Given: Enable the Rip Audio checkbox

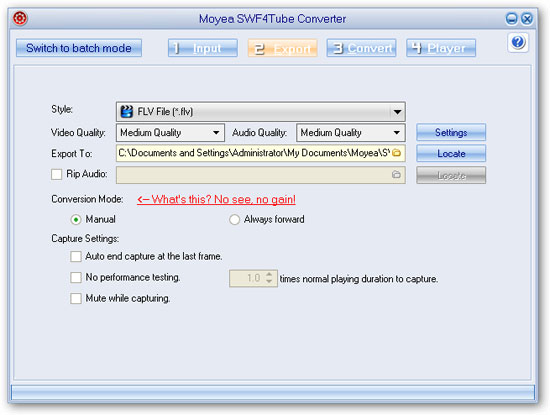Looking at the screenshot, I should click(56, 174).
